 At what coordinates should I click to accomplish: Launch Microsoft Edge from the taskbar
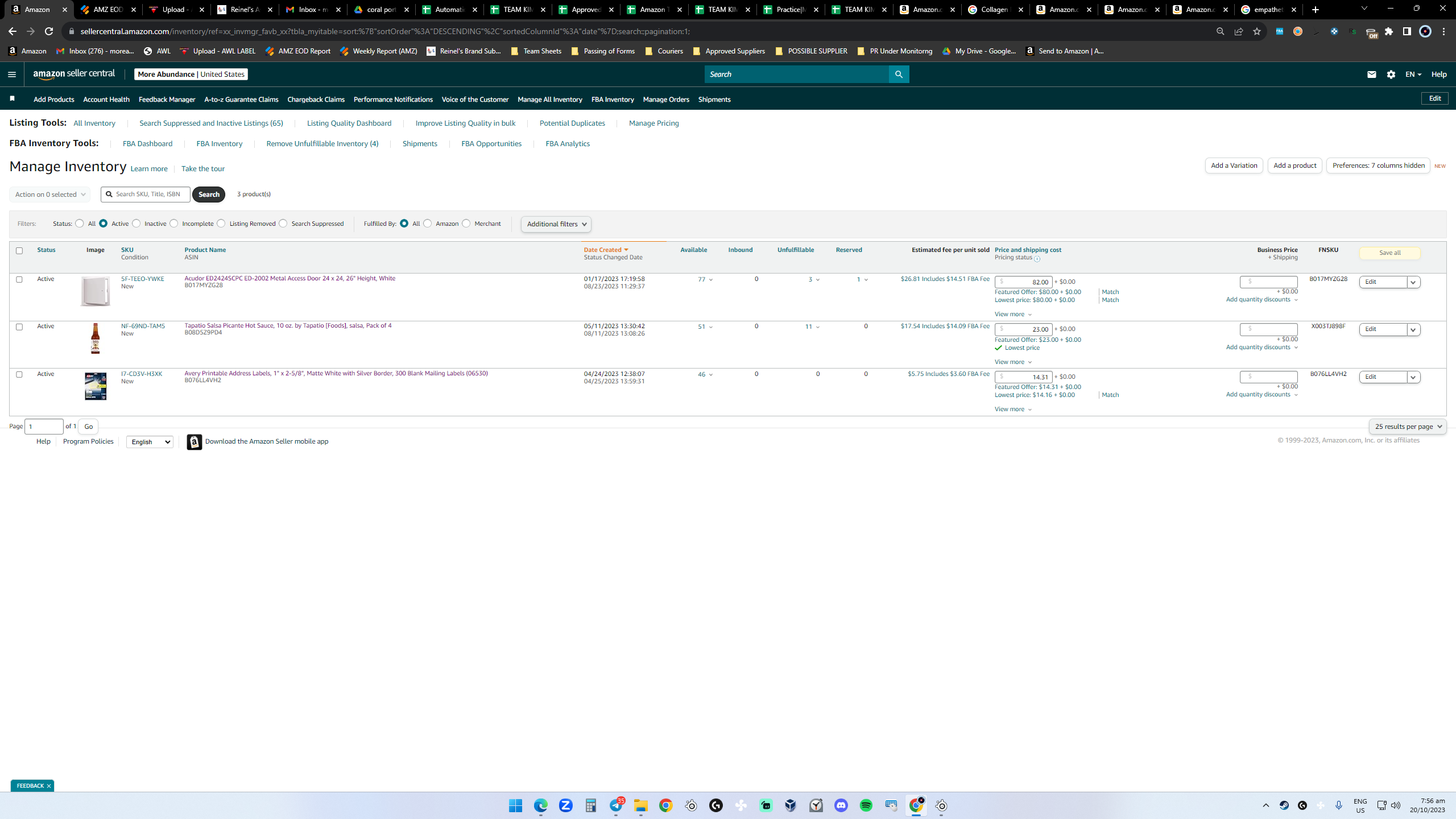[541, 805]
